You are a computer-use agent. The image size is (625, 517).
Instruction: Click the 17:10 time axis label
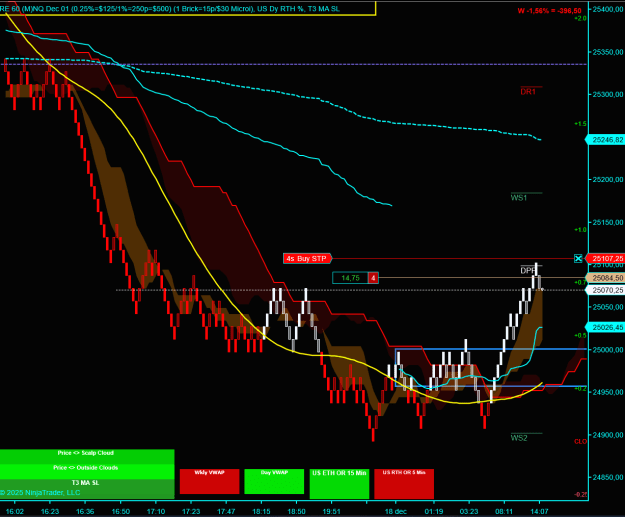(x=156, y=511)
